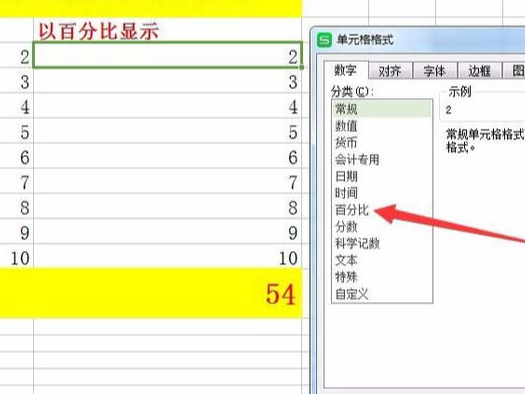Click the header cell 以百分比显示

(x=167, y=30)
